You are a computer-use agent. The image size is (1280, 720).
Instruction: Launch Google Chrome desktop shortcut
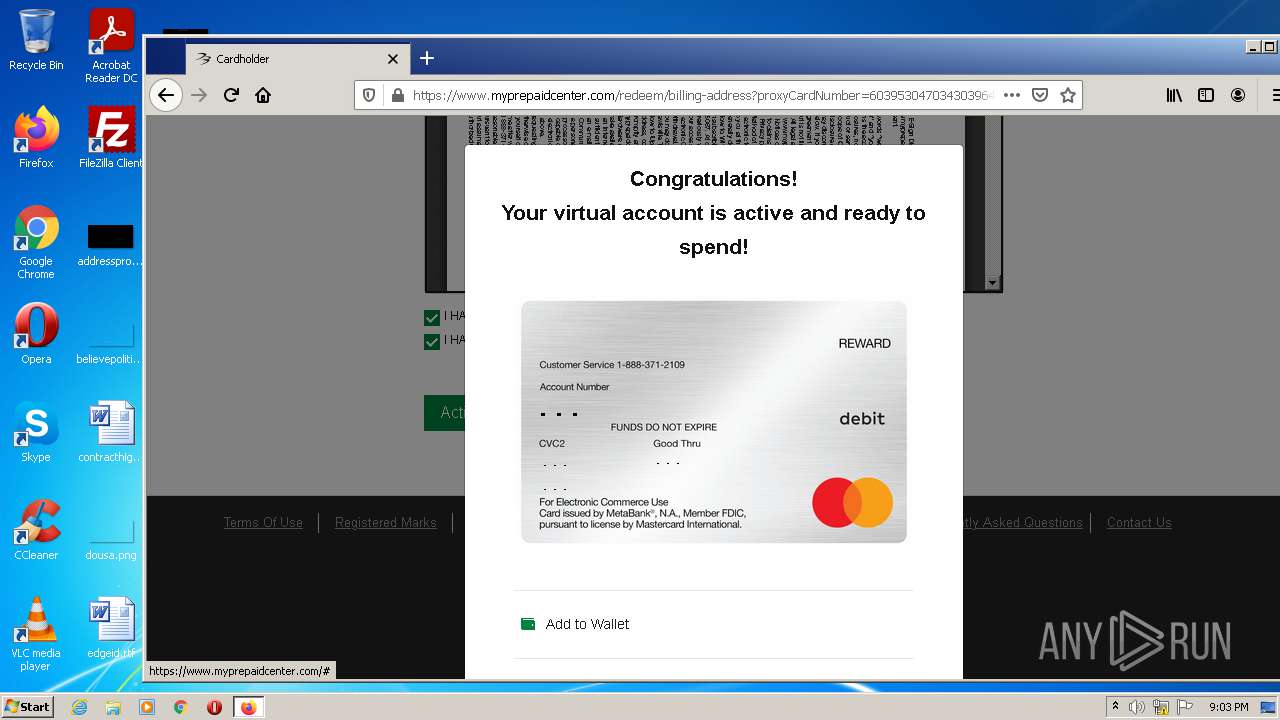tap(36, 242)
